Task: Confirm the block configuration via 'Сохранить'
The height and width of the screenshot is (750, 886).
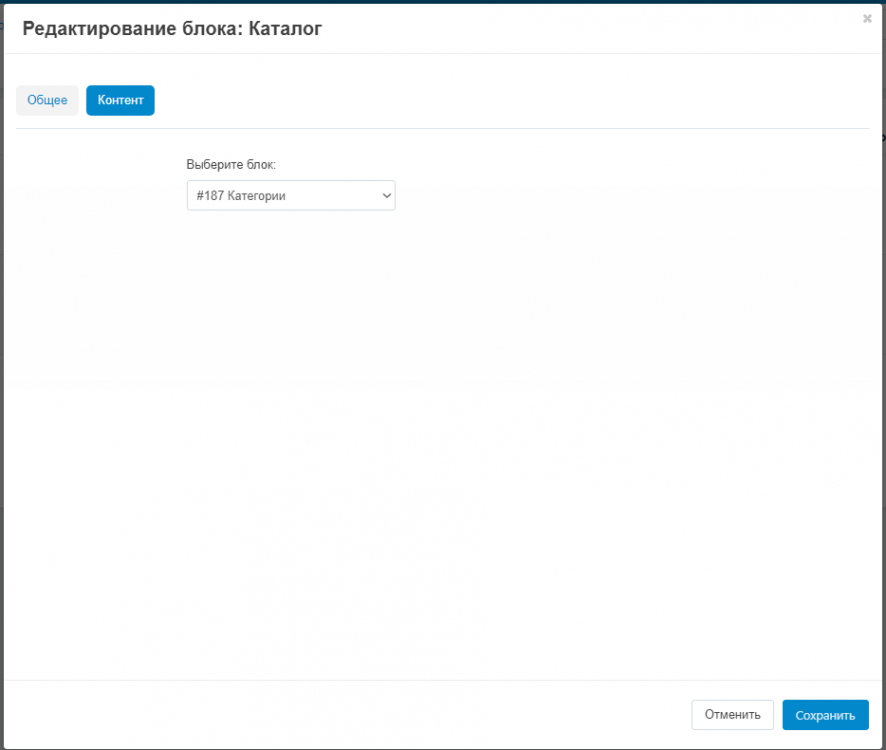Action: (x=825, y=715)
